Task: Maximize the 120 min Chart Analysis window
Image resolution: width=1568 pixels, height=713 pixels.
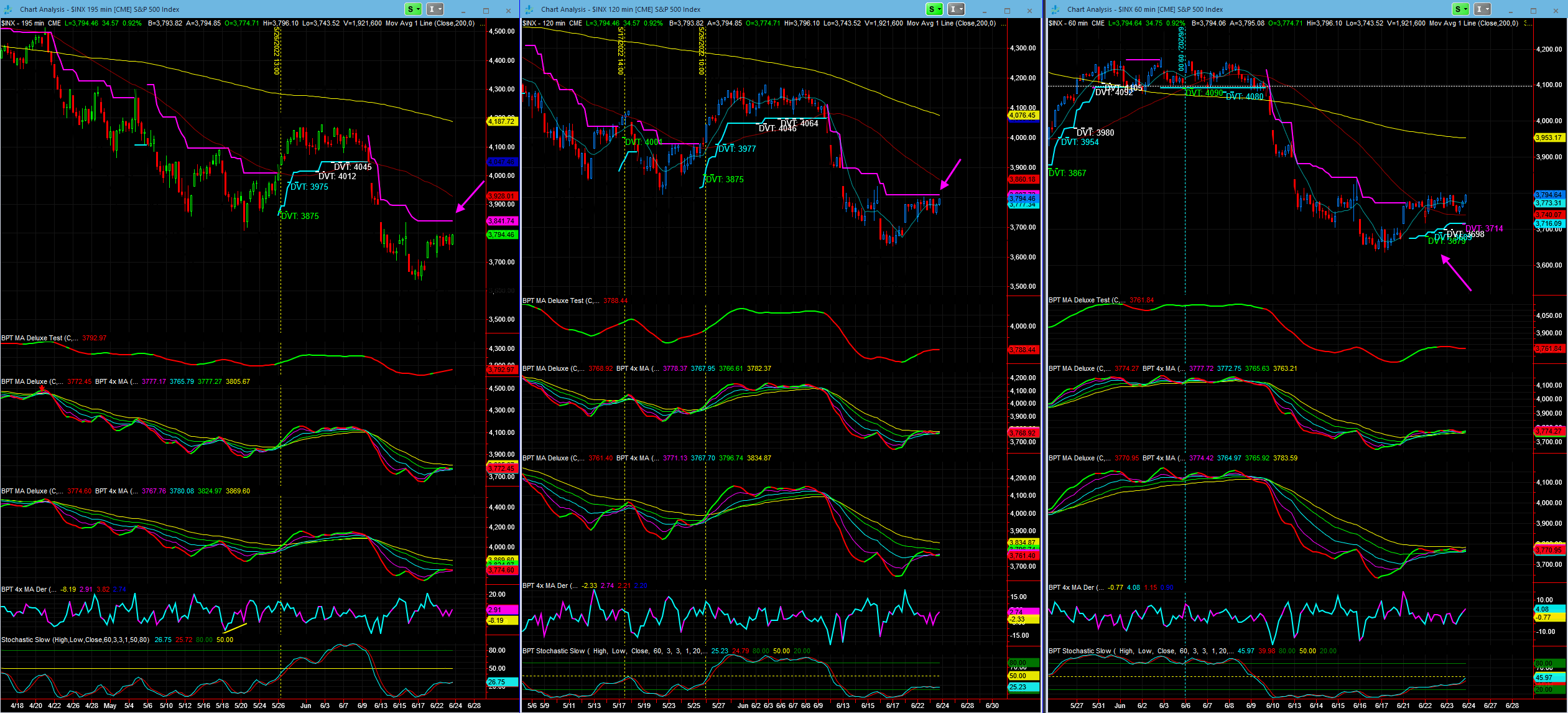Action: 1007,10
